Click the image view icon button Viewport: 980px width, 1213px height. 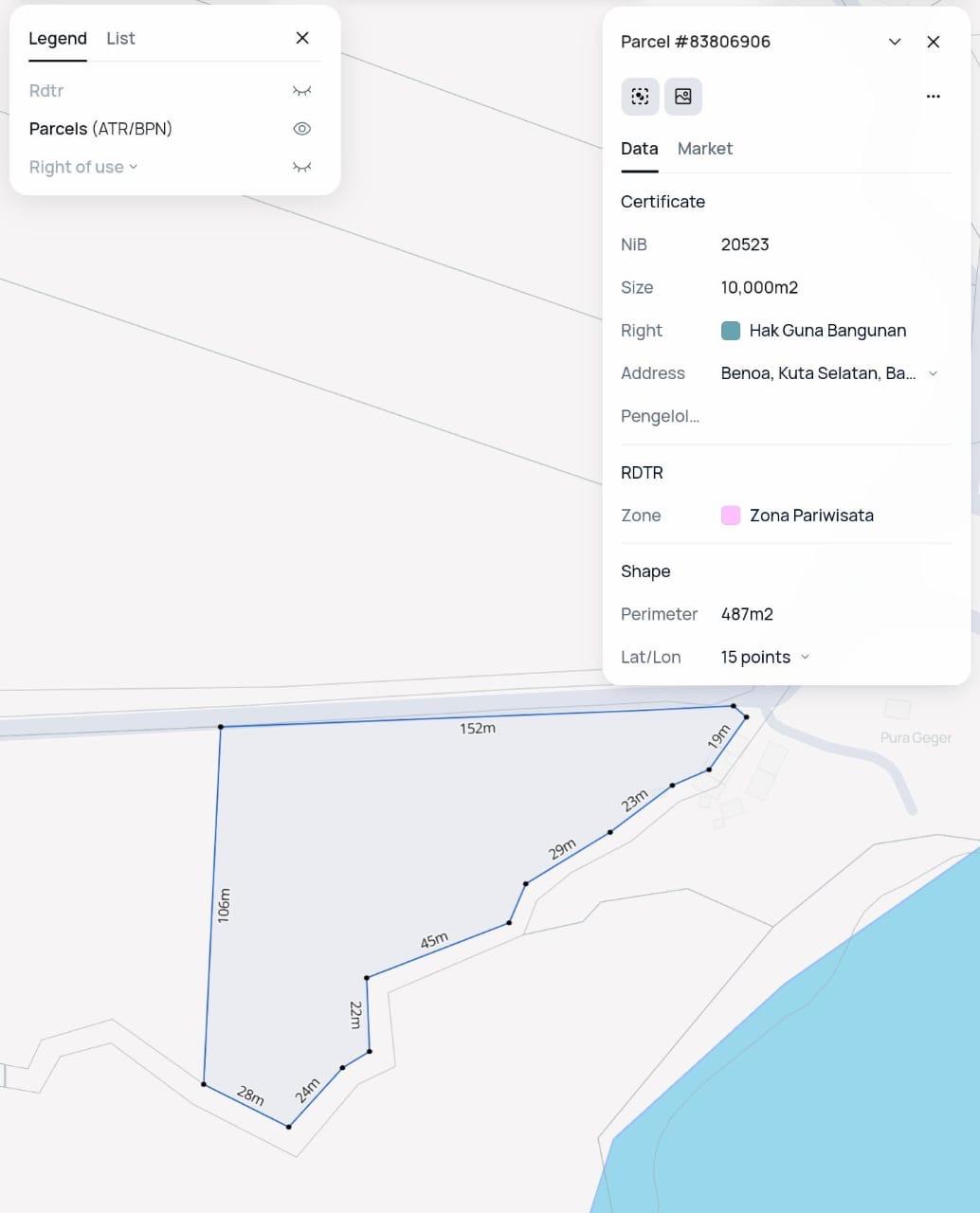[682, 97]
